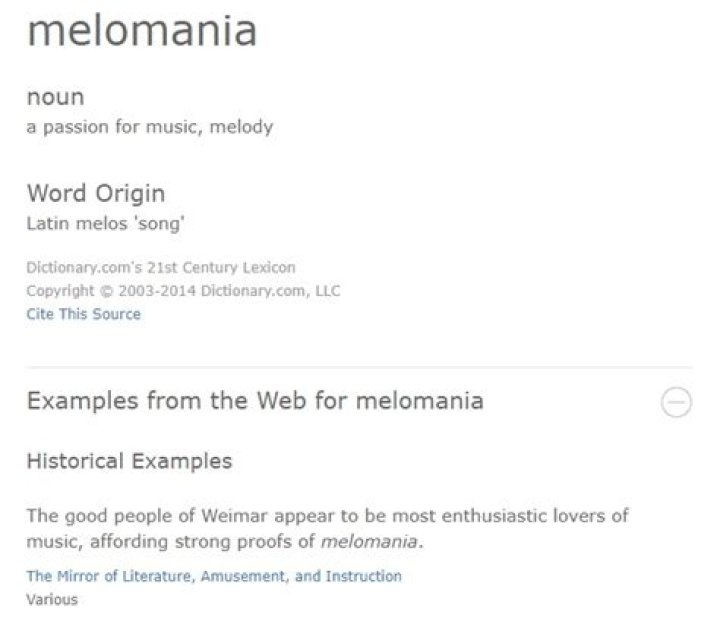Image resolution: width=720 pixels, height=621 pixels.
Task: Click the melomania headword title
Action: pyautogui.click(x=142, y=31)
